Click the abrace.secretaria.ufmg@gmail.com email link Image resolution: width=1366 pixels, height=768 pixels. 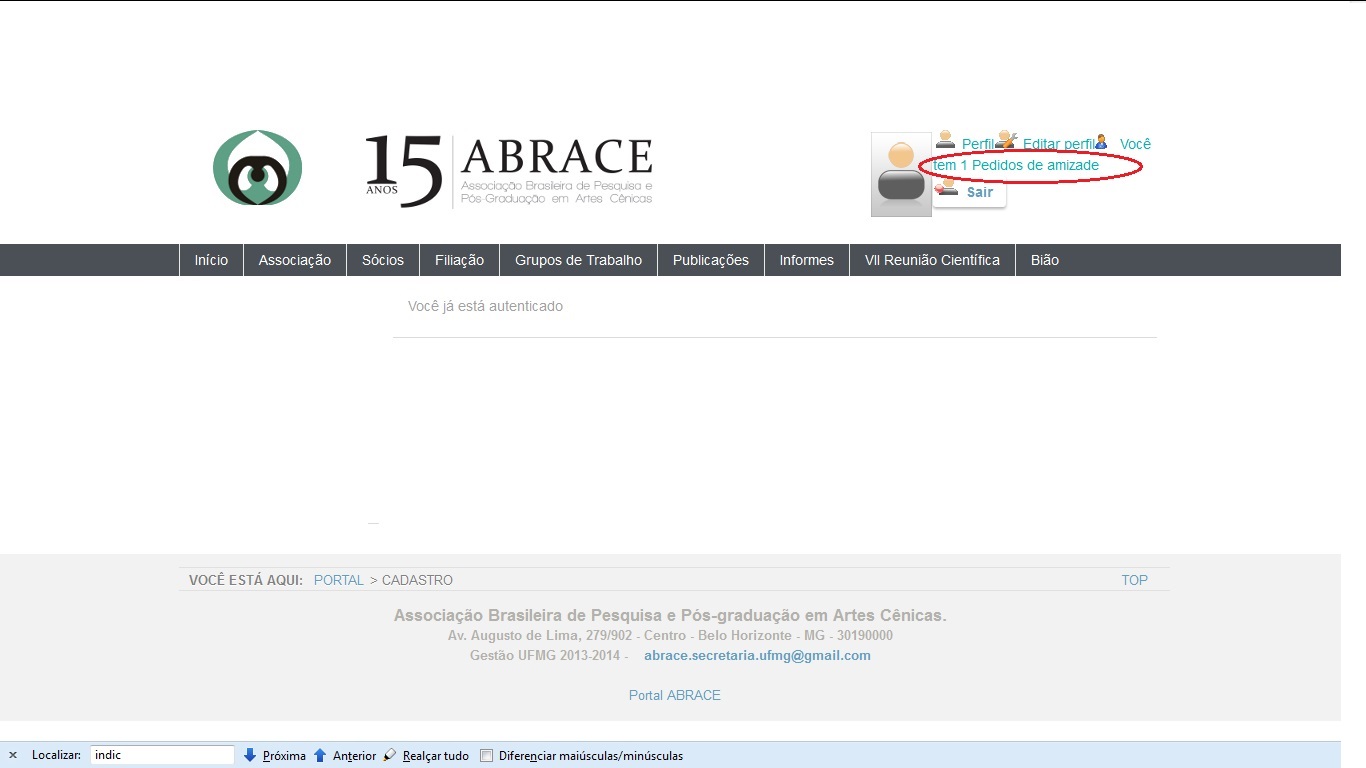click(x=757, y=656)
